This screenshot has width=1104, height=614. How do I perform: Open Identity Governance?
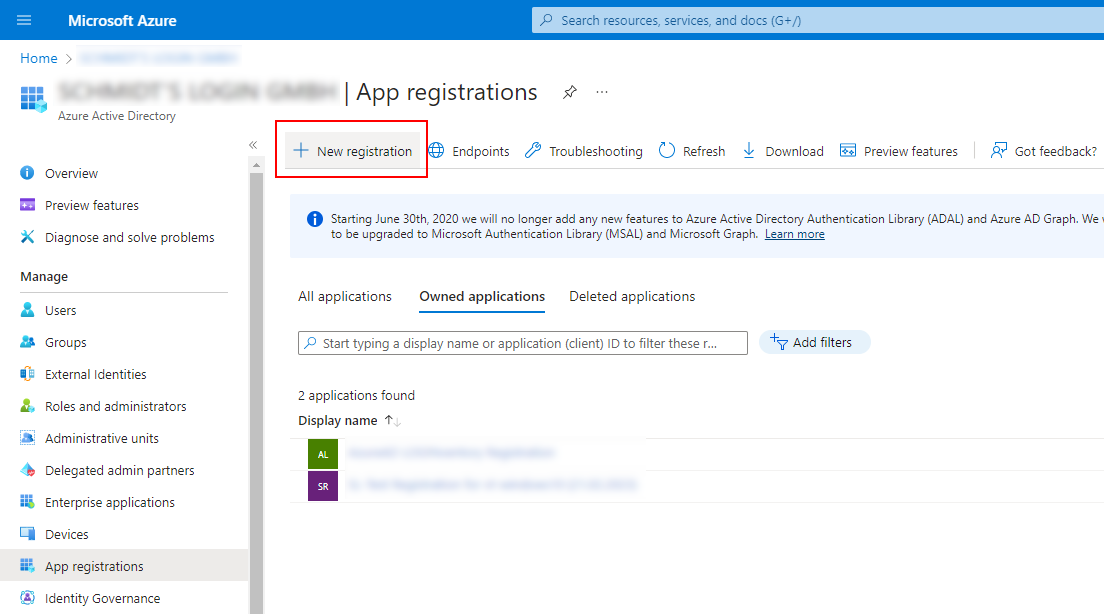click(103, 599)
